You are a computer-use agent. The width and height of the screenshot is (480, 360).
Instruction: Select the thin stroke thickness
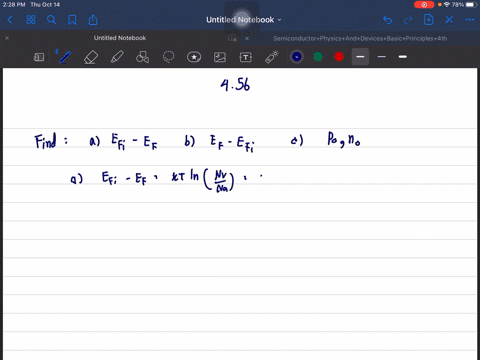click(x=382, y=57)
